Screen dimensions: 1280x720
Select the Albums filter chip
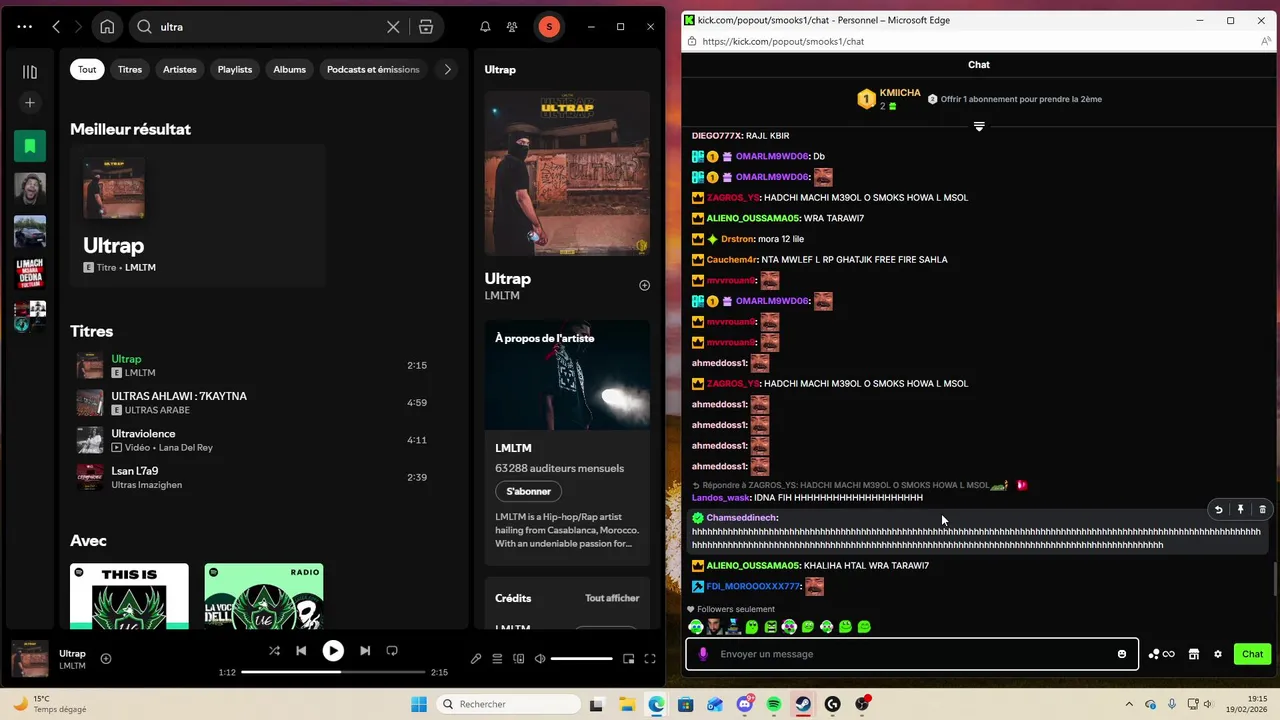290,69
